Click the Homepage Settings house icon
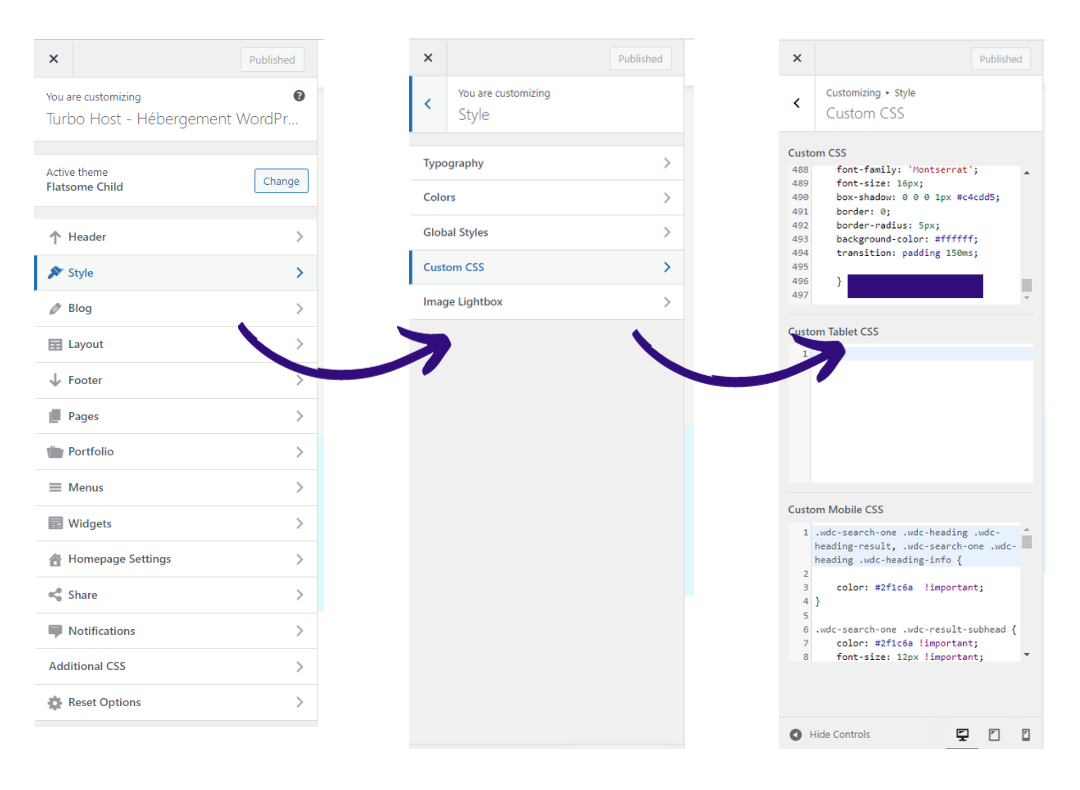 (55, 559)
